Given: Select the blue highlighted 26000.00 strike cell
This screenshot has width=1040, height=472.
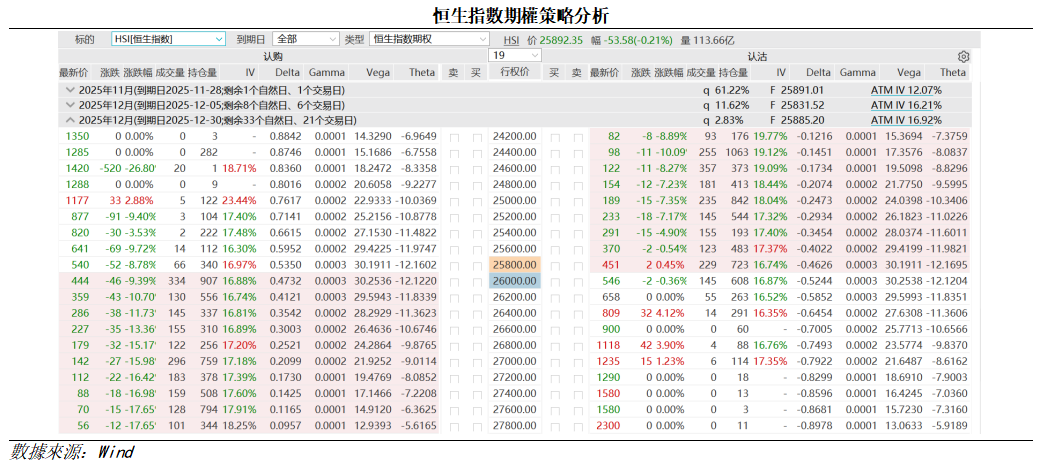Looking at the screenshot, I should [515, 281].
